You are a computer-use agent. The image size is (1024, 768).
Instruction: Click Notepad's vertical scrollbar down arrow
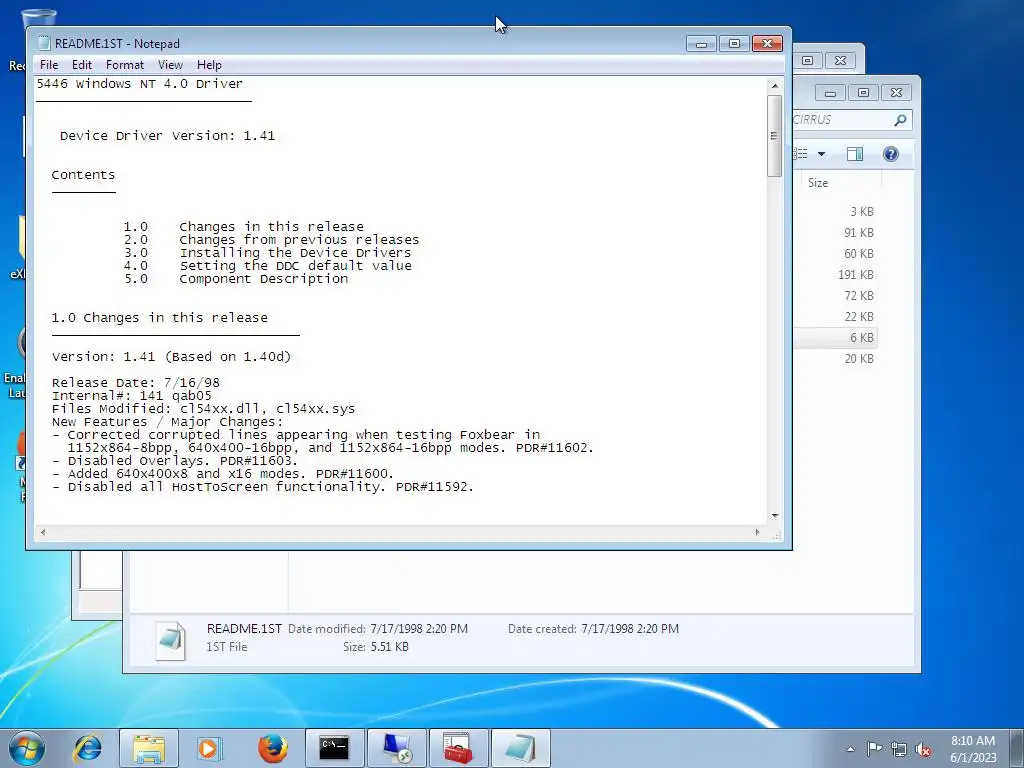(775, 516)
